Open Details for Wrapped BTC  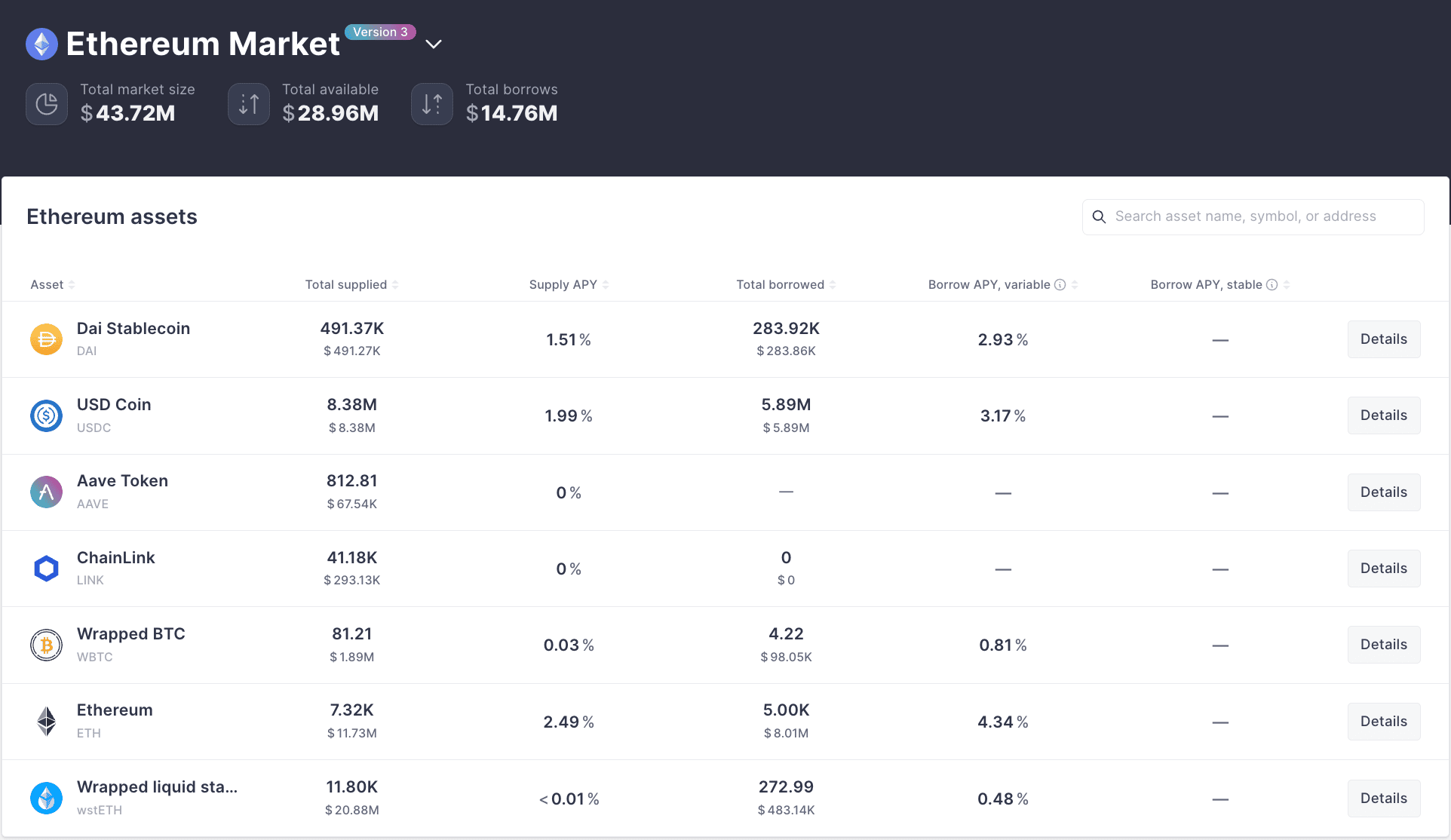1383,645
